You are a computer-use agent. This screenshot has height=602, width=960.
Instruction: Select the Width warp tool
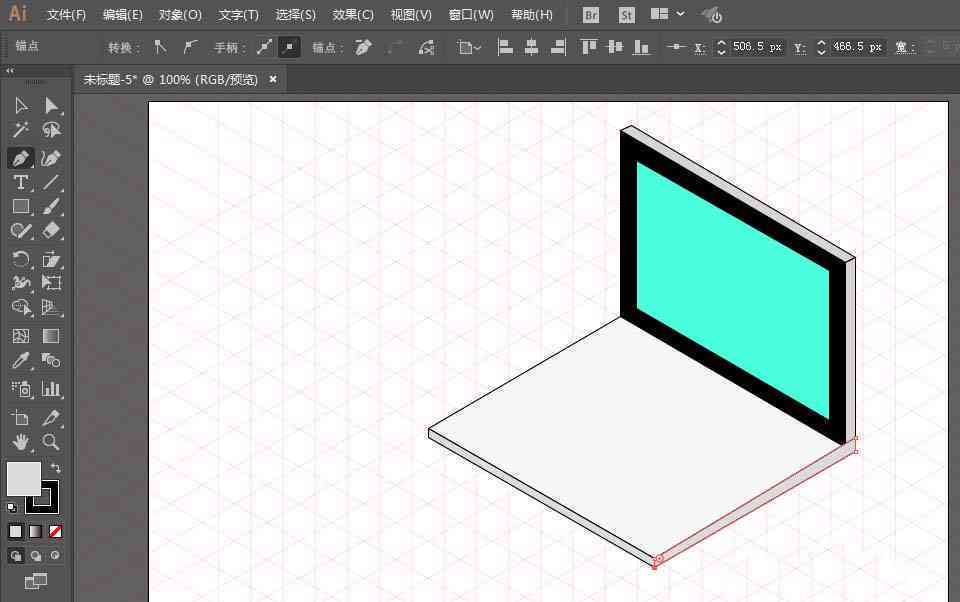21,283
